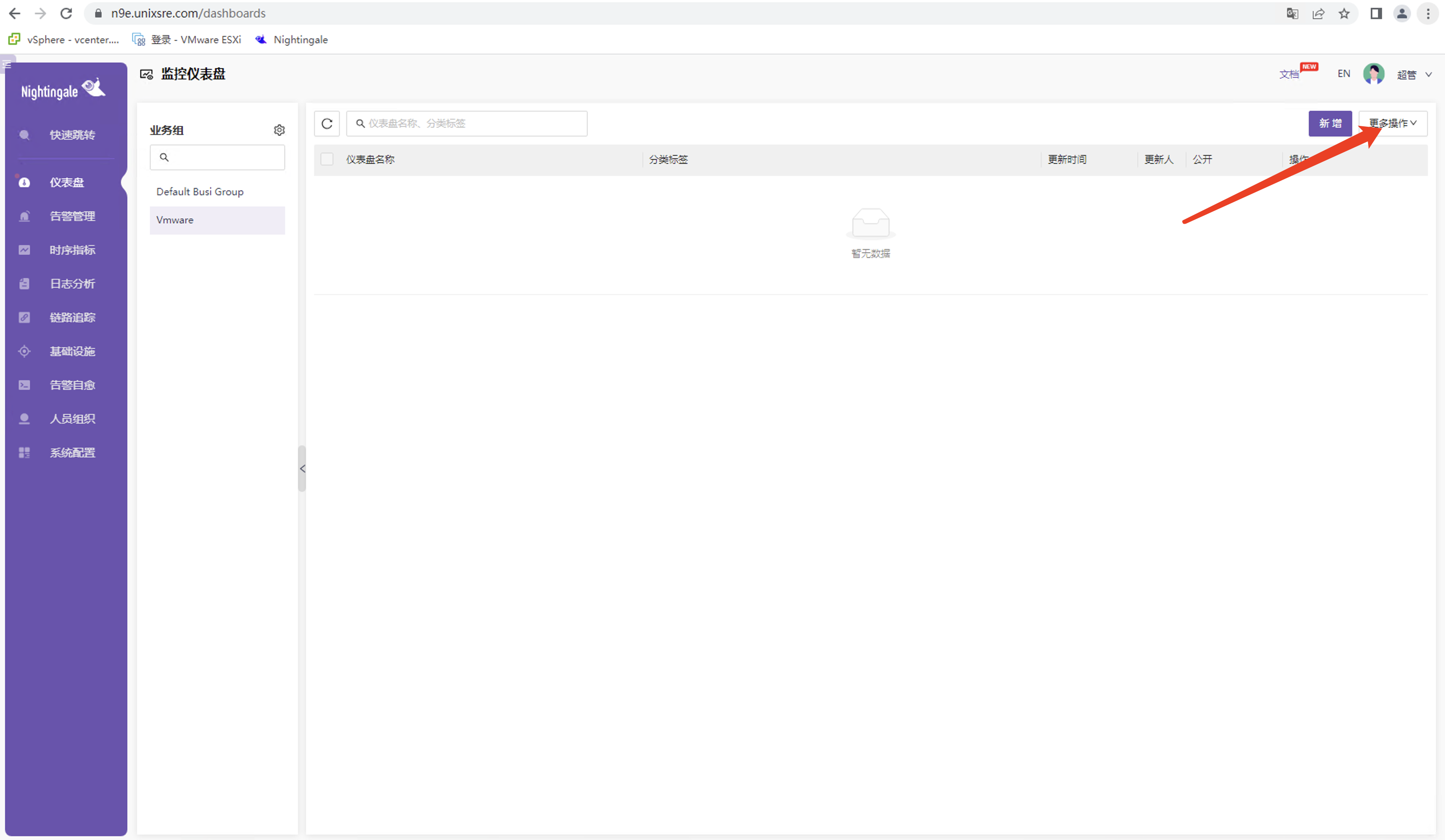
Task: Click the Nightingale logo
Action: (x=63, y=89)
